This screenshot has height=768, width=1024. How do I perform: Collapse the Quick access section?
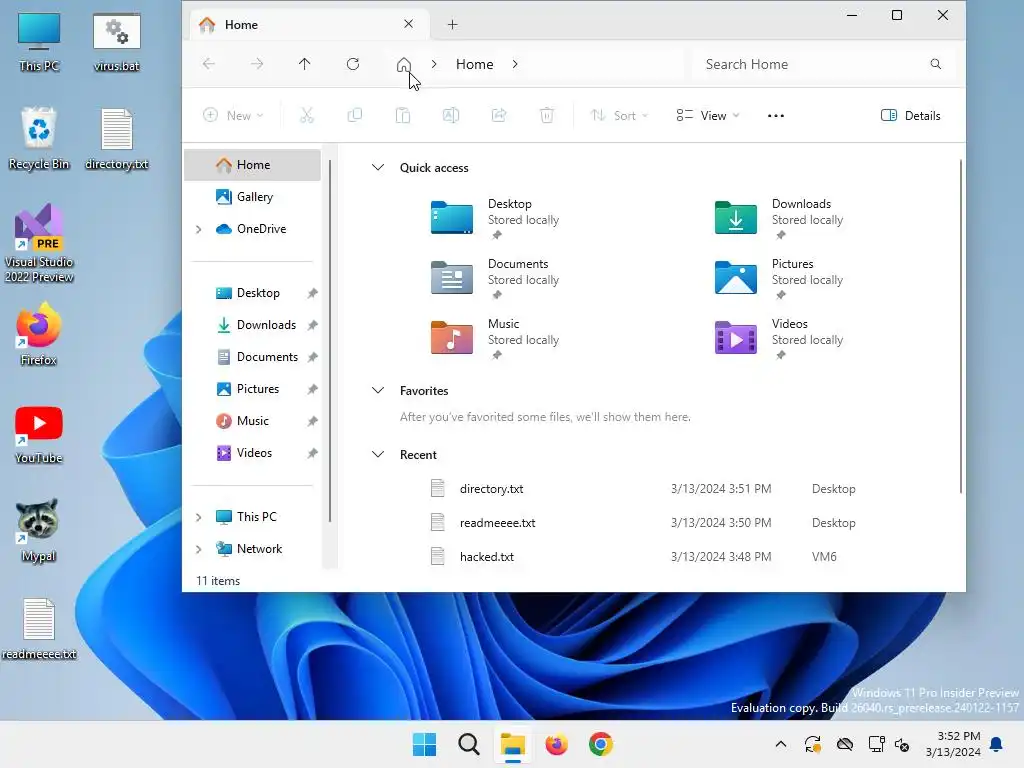(377, 167)
